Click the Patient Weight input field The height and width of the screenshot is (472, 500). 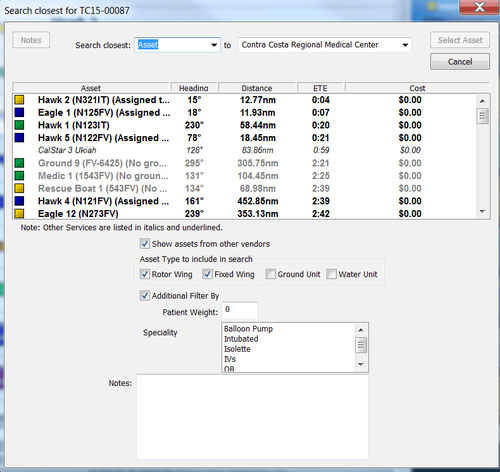coord(240,310)
